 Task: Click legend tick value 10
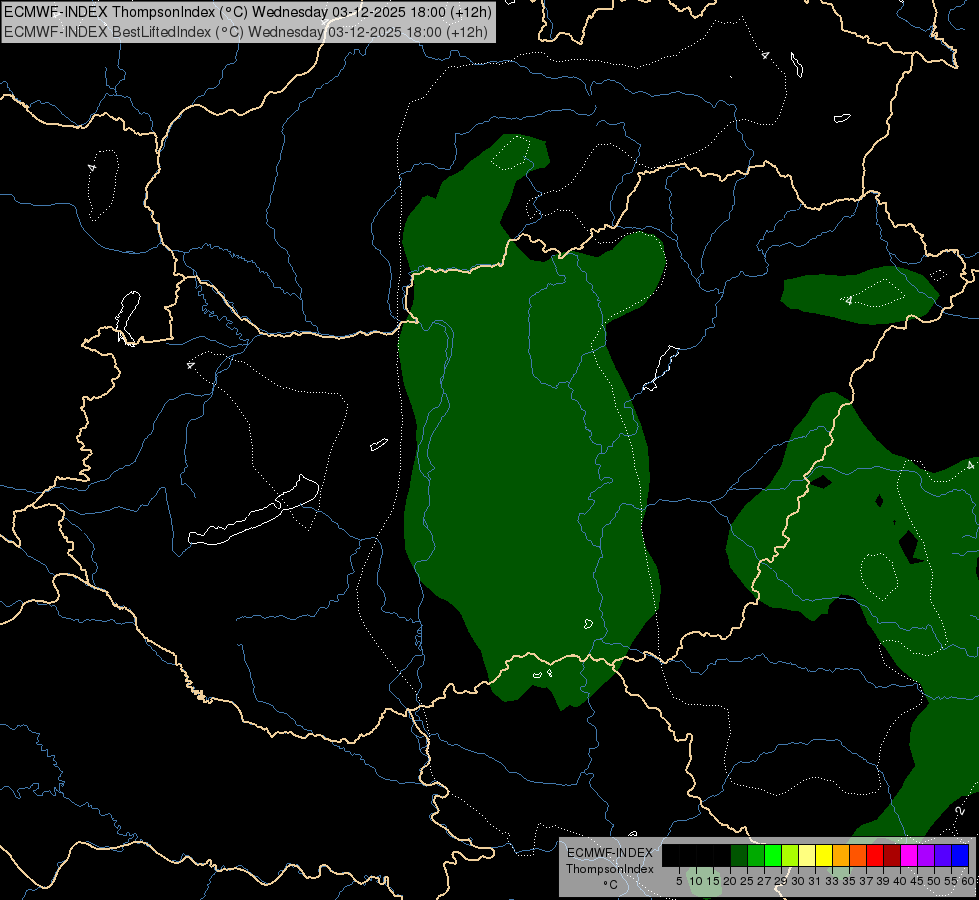[x=696, y=881]
